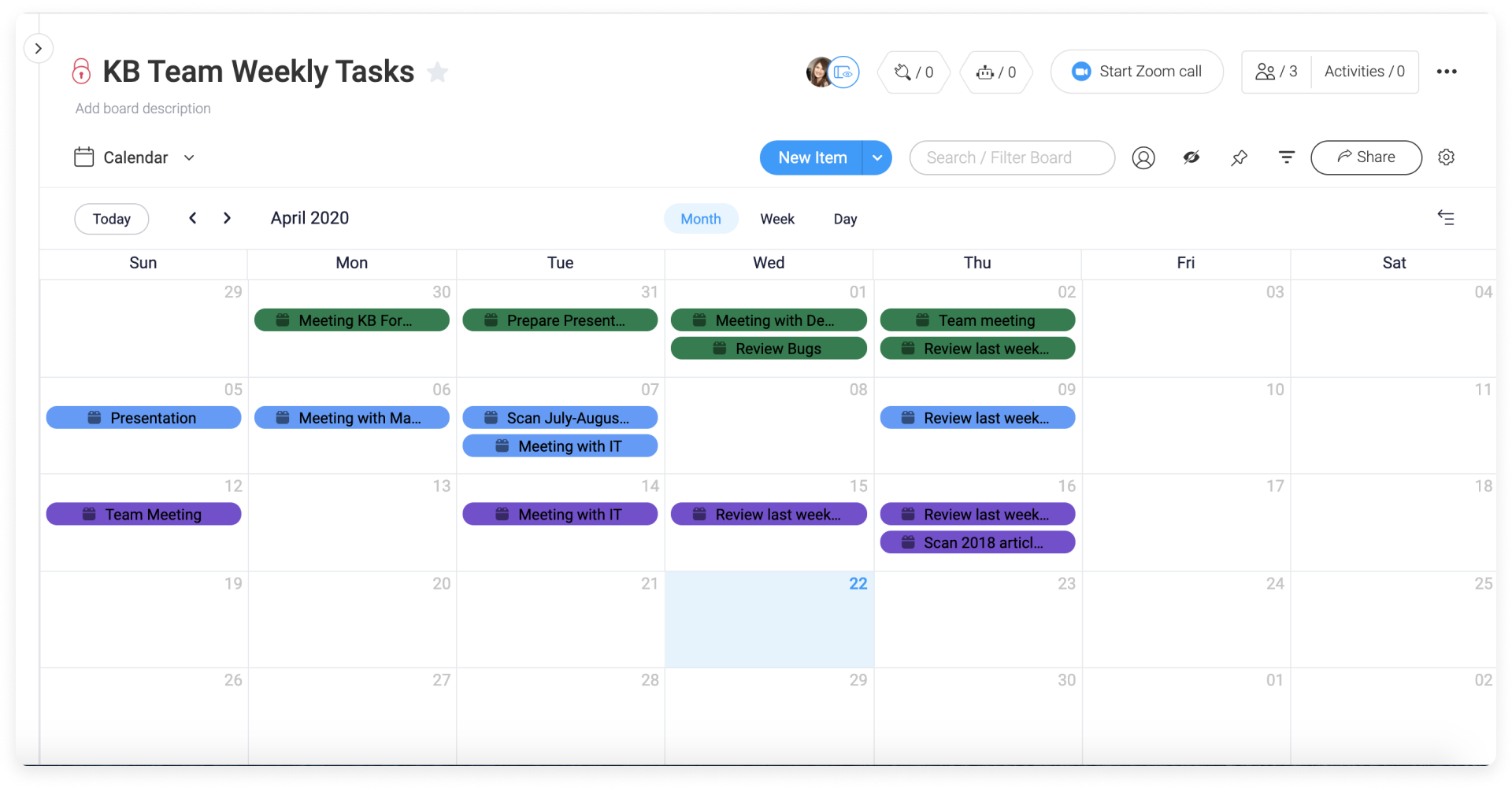The height and width of the screenshot is (791, 1512).
Task: Star the KB Team Weekly Tasks board
Action: [x=437, y=72]
